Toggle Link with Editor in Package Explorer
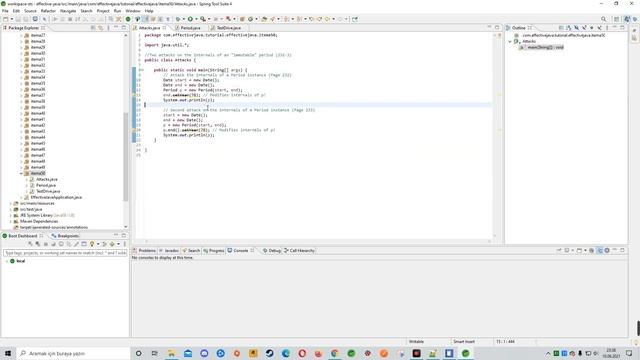The width and height of the screenshot is (640, 360). coord(100,28)
